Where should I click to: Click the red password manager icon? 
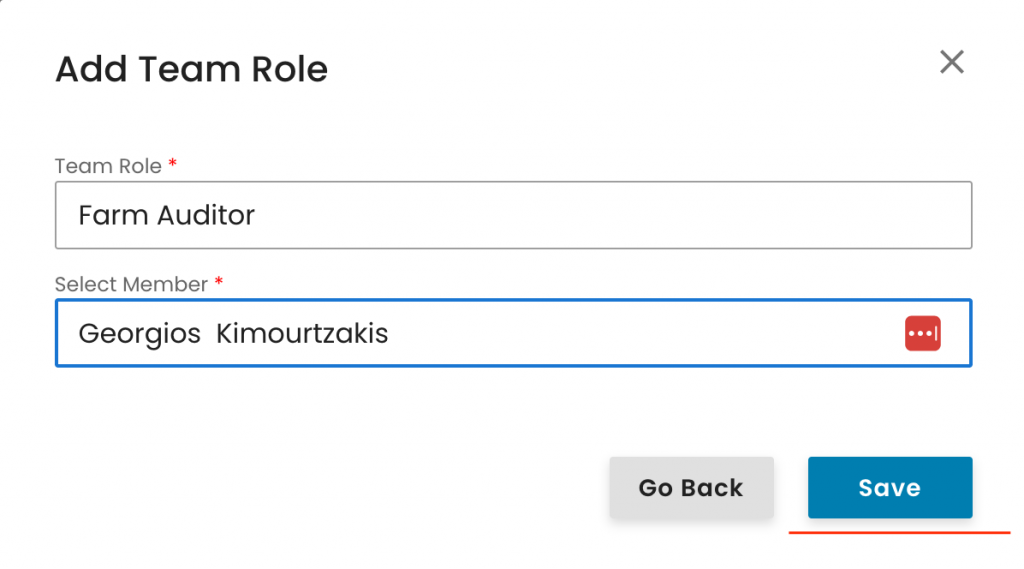click(922, 333)
